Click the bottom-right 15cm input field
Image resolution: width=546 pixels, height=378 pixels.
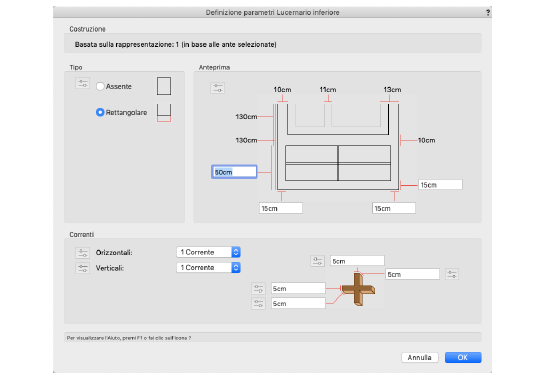click(x=394, y=208)
